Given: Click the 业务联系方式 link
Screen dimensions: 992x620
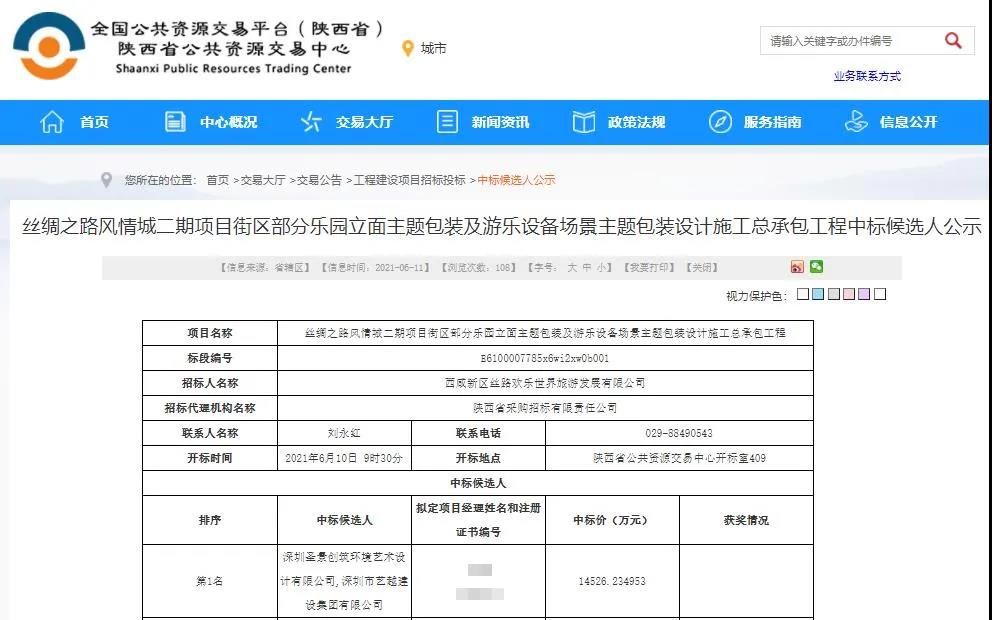Looking at the screenshot, I should click(x=867, y=76).
